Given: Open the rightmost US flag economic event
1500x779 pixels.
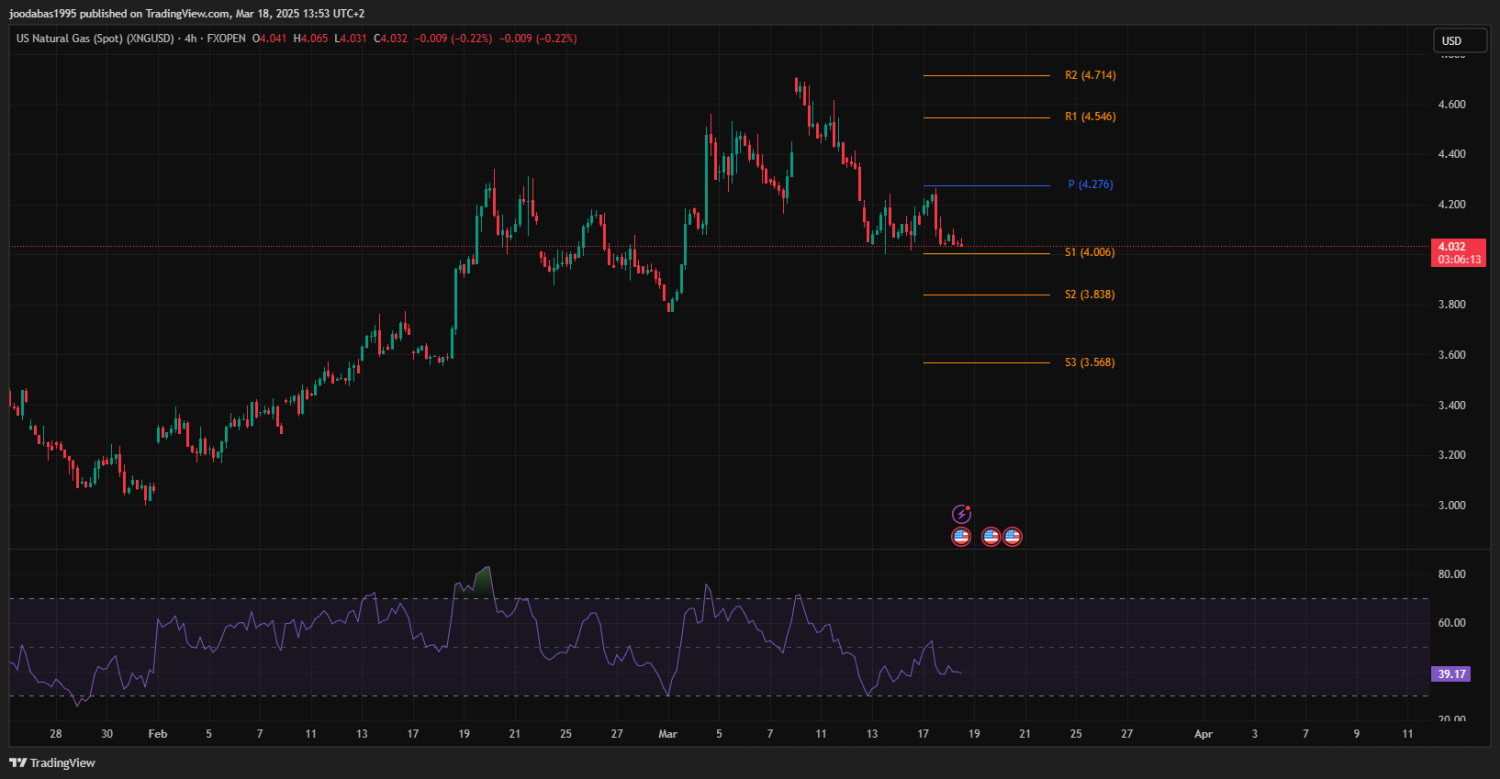Looking at the screenshot, I should [1012, 537].
